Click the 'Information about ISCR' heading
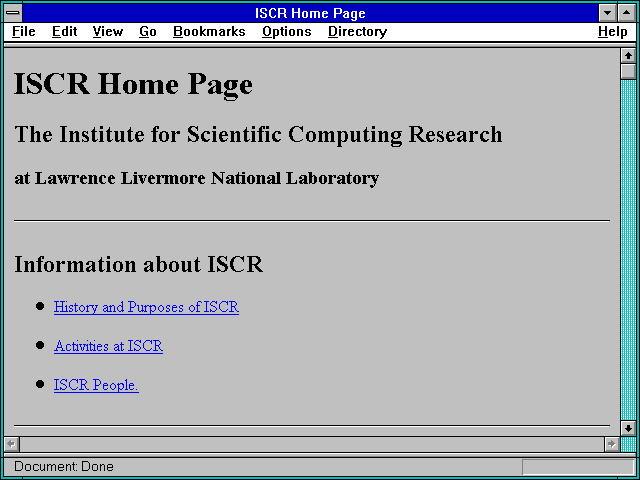This screenshot has width=640, height=480. click(138, 264)
